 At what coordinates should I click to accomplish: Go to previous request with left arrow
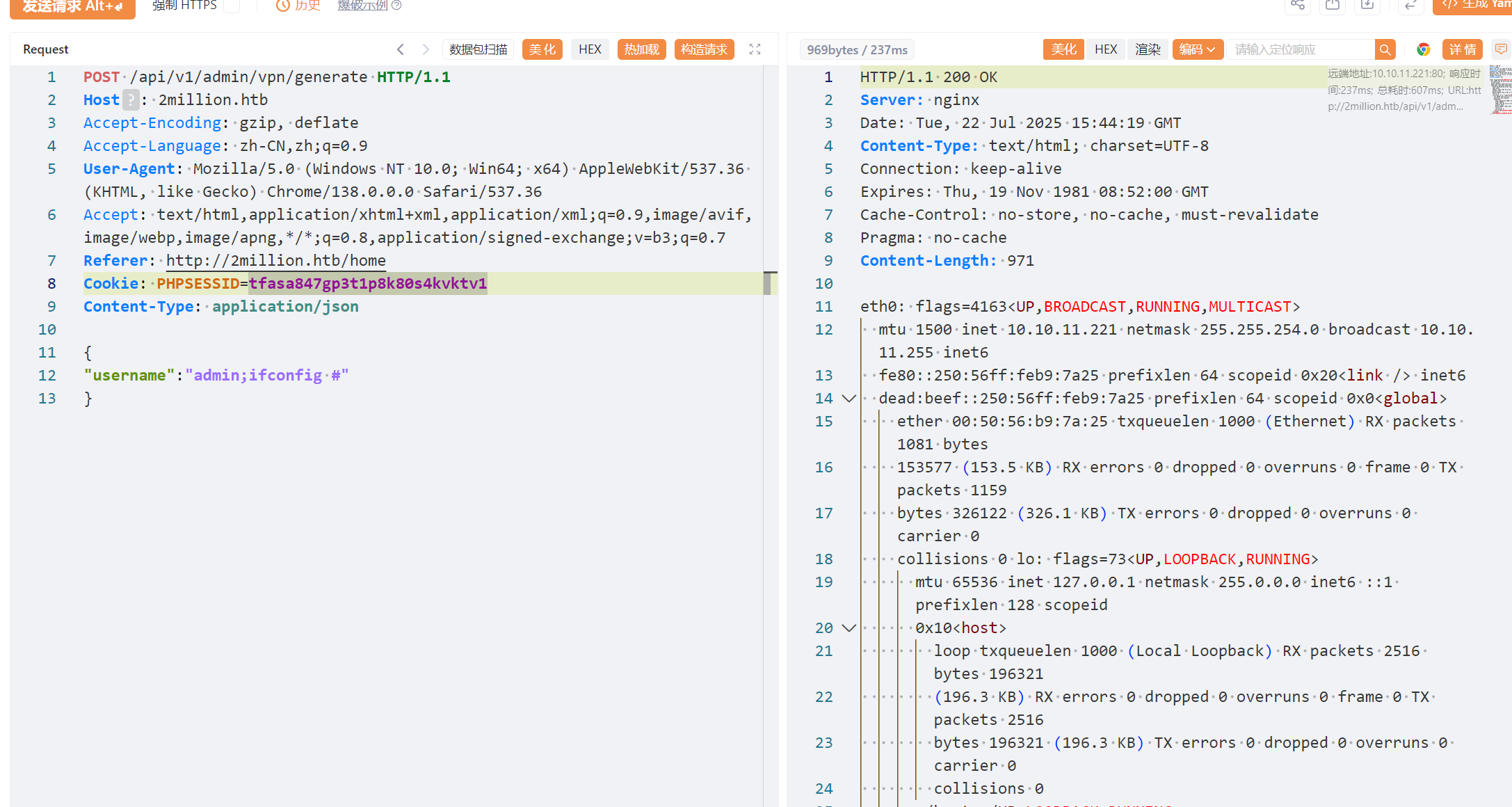[401, 49]
